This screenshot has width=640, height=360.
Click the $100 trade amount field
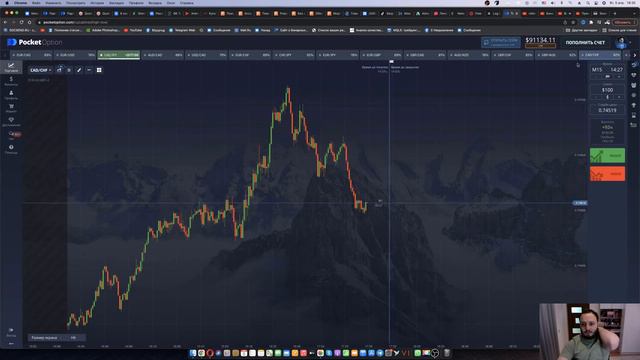607,90
